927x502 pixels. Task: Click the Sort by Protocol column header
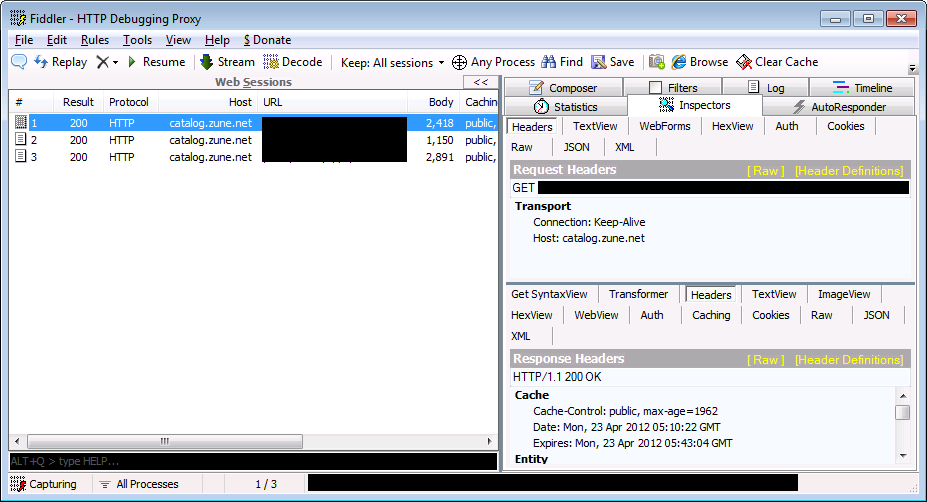coord(129,102)
